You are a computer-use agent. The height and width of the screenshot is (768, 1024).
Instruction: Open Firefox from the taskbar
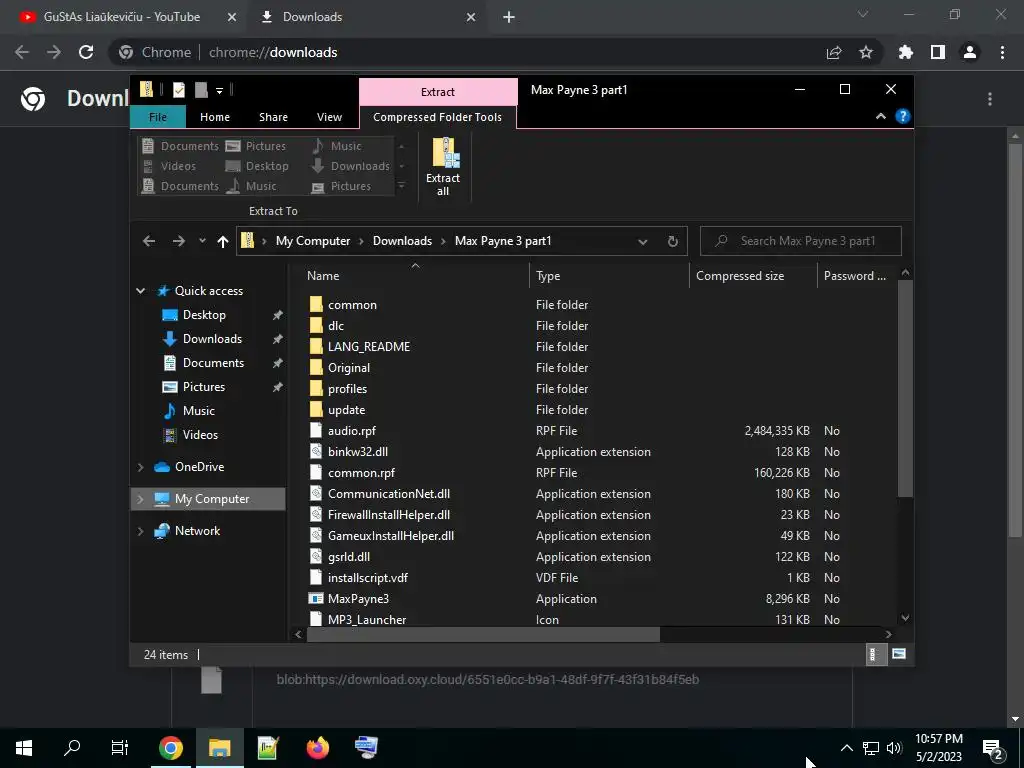pyautogui.click(x=317, y=748)
